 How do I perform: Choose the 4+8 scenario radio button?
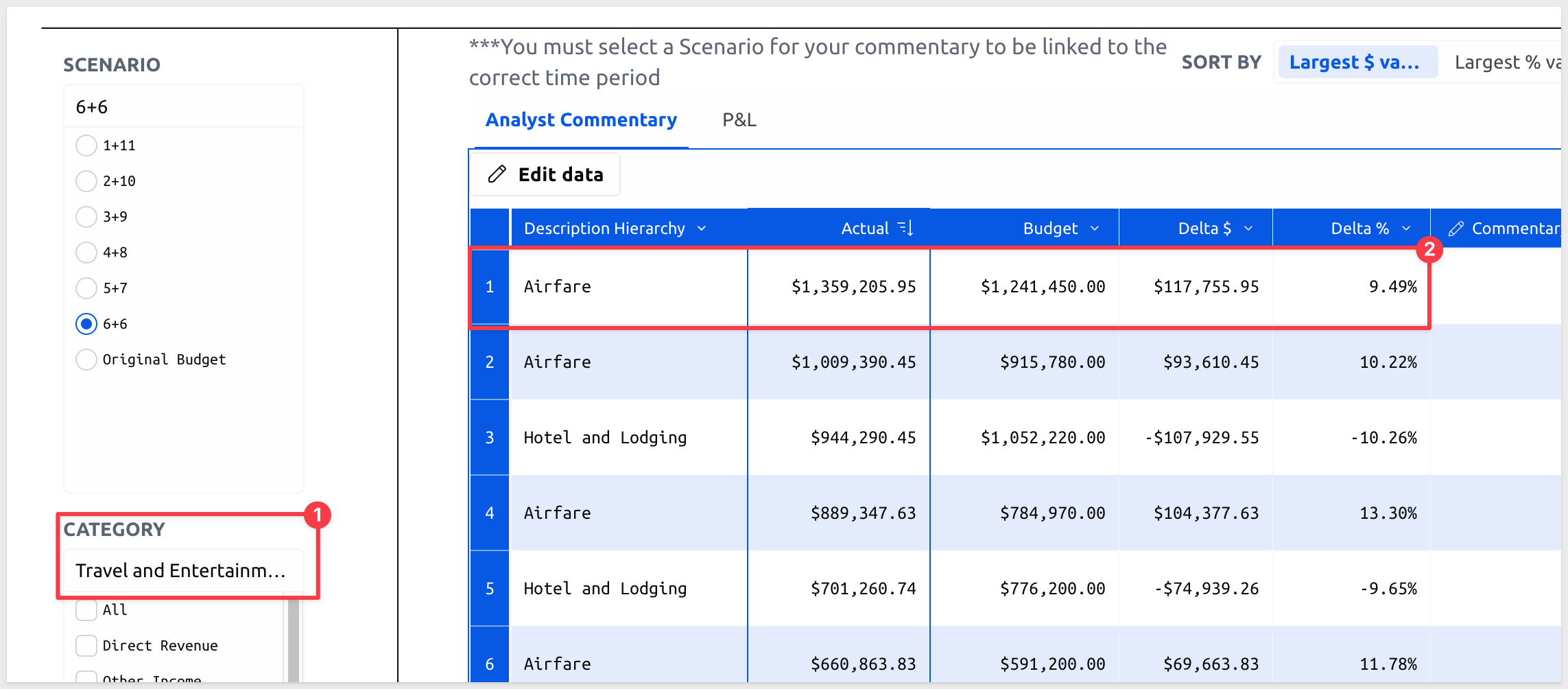(86, 253)
